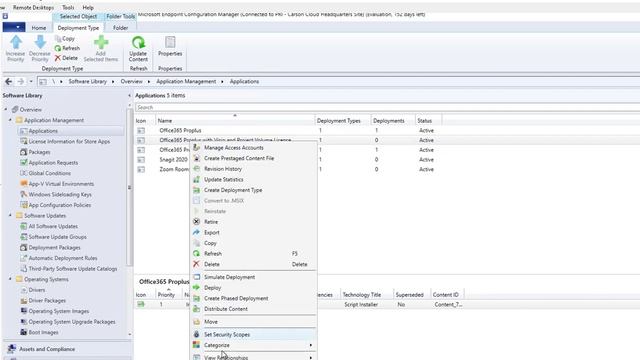Click the Forward navigation arrow
The height and width of the screenshot is (360, 640).
pos(20,82)
